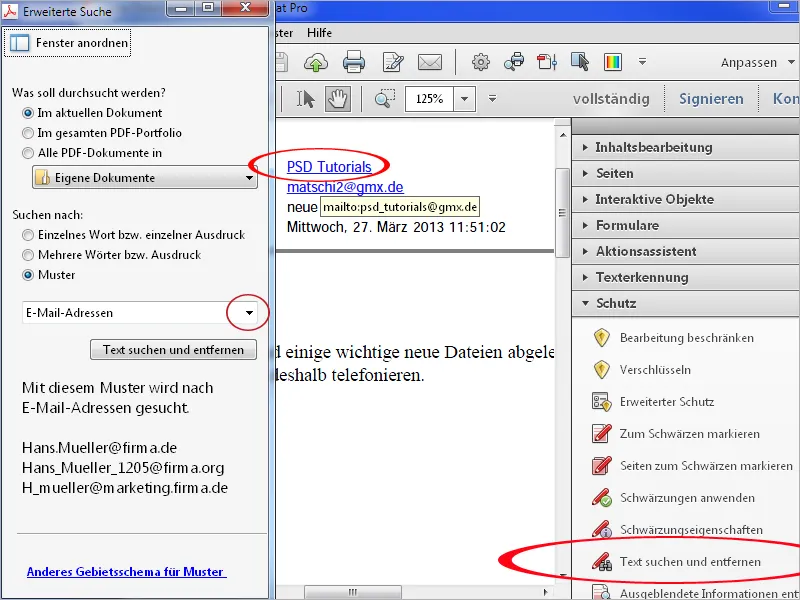Viewport: 800px width, 600px height.
Task: Click the red PDF export icon
Action: pyautogui.click(x=547, y=62)
